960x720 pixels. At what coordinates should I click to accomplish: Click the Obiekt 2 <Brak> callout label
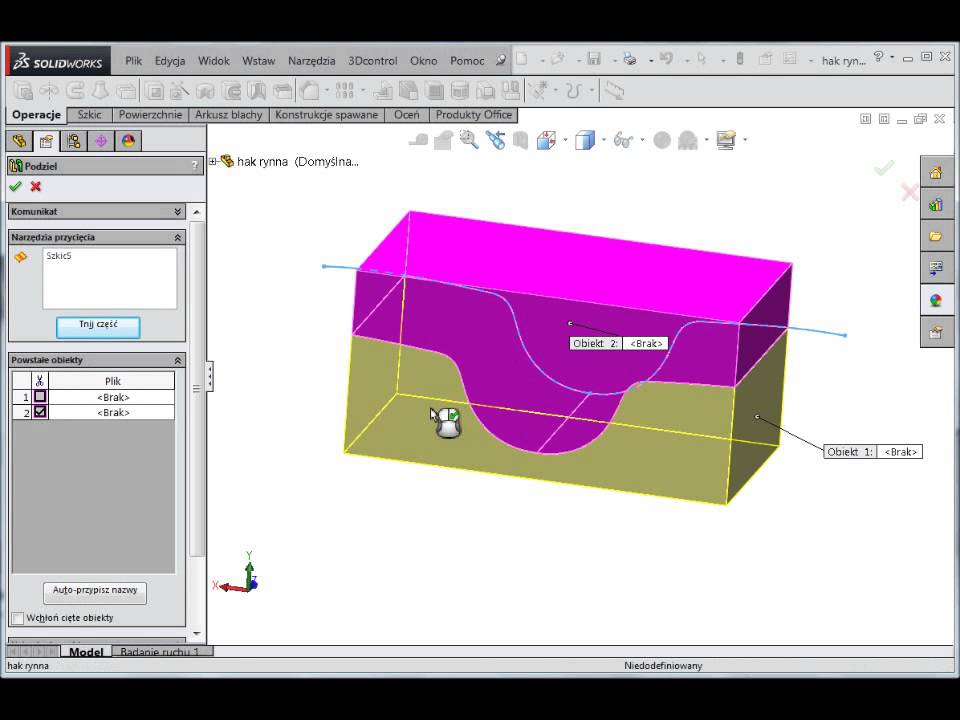click(x=618, y=343)
